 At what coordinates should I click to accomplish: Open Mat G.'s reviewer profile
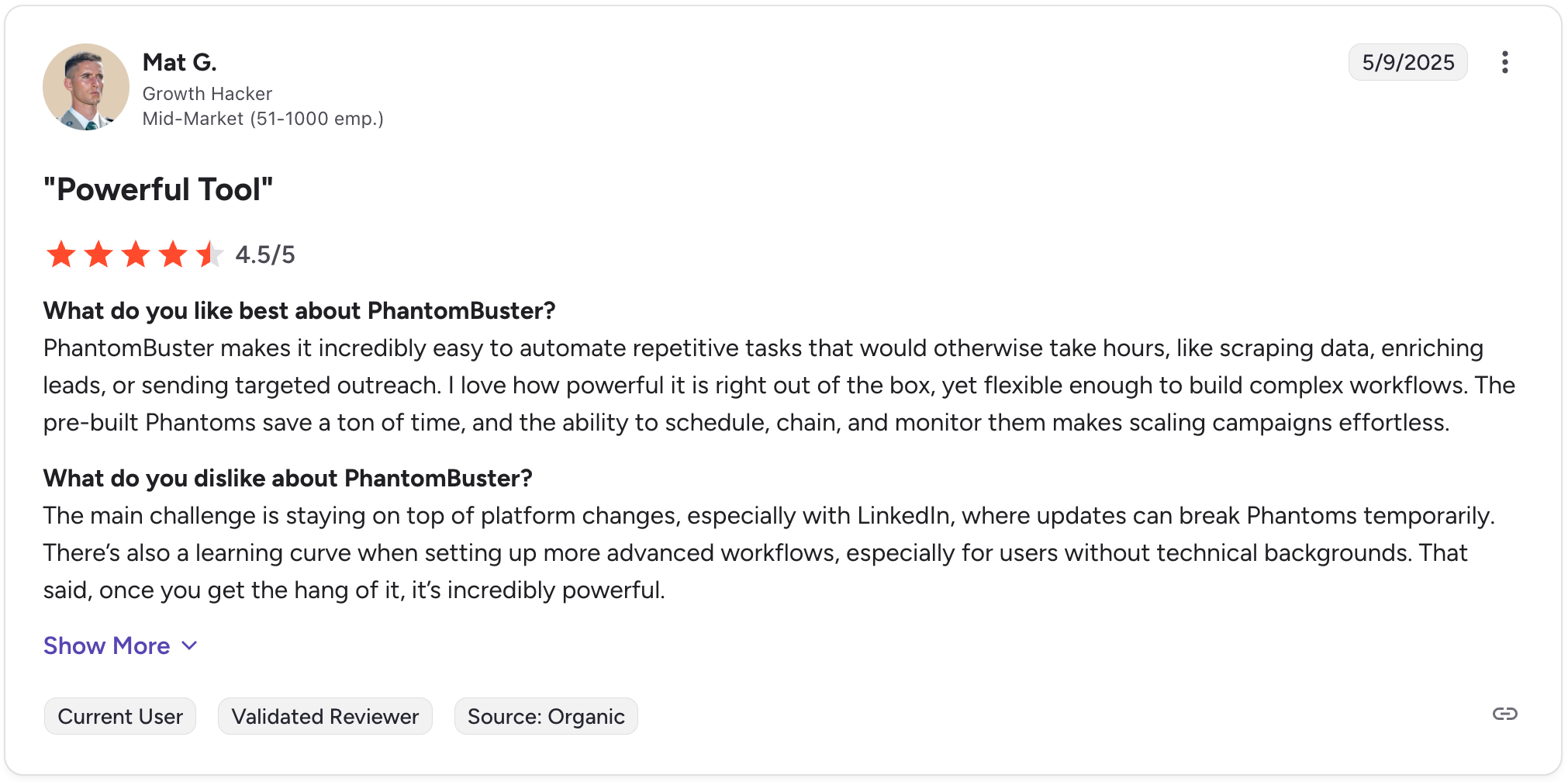[x=179, y=62]
